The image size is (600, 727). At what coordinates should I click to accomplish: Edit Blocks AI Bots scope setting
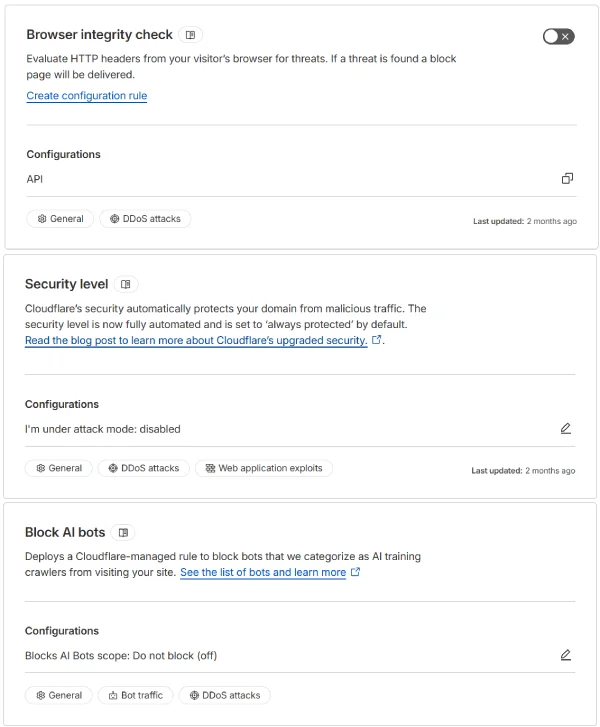[x=565, y=655]
